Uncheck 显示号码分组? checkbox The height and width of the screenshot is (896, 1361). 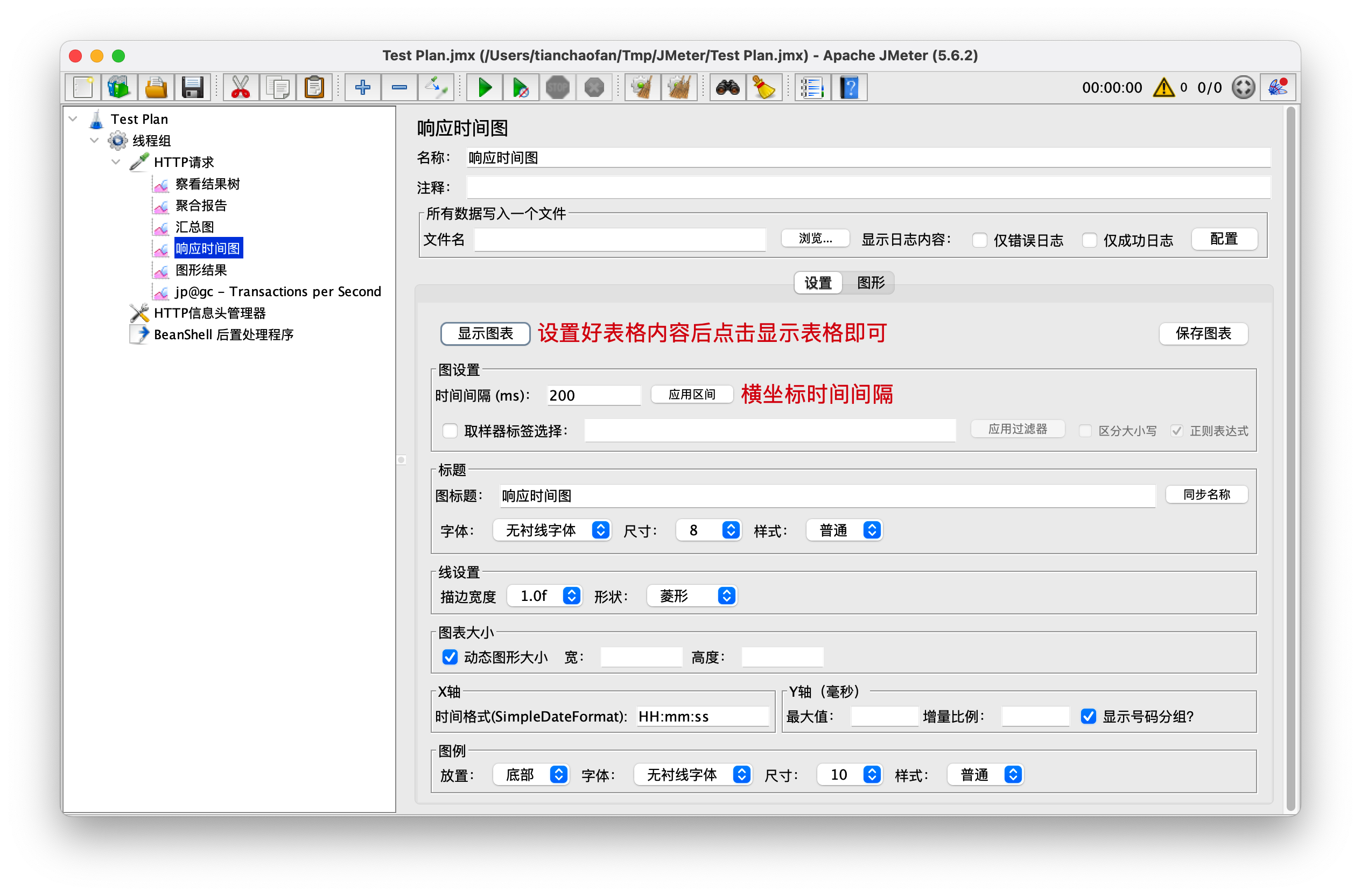[x=1088, y=716]
